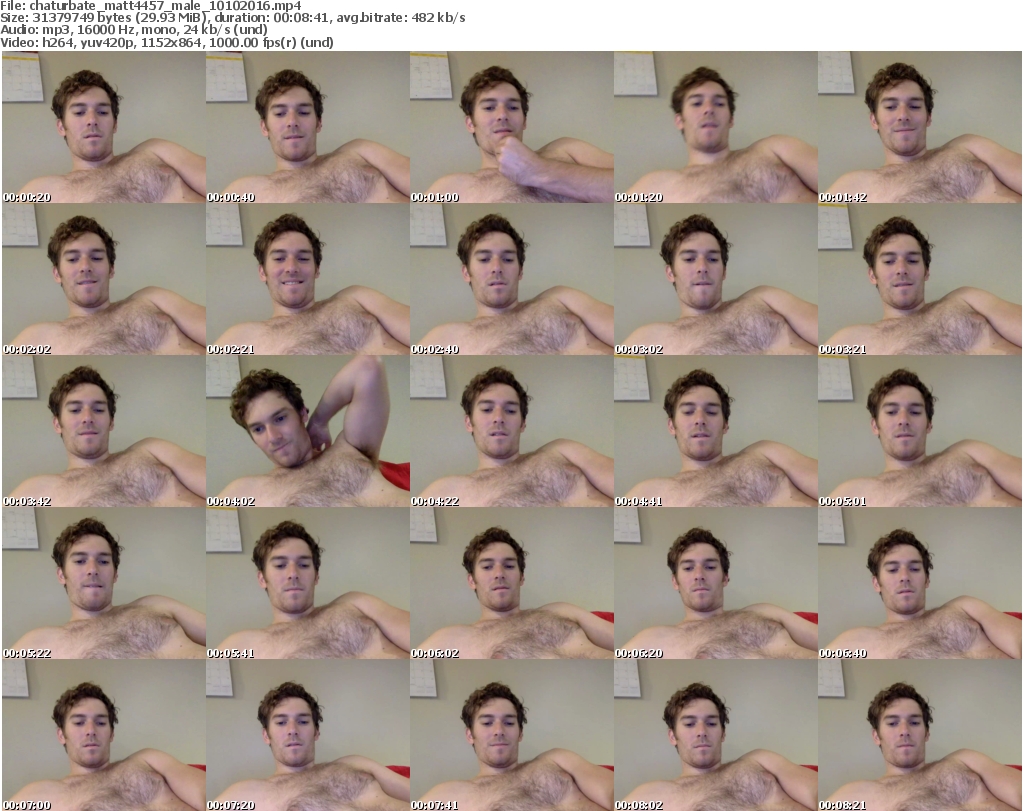Viewport: 1024px width, 811px height.
Task: Select the thumbnail stamped 00:02:02
Action: pos(104,279)
